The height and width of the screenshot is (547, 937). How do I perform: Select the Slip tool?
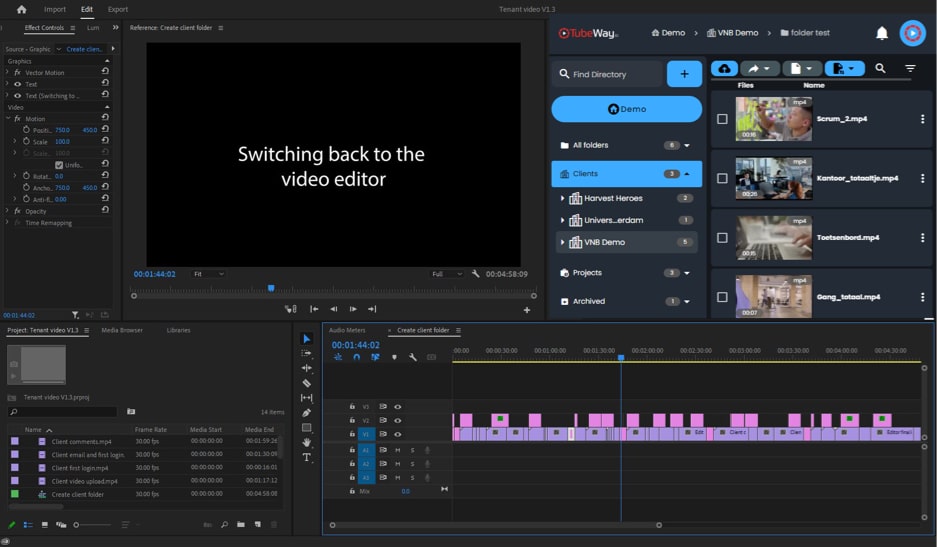307,398
